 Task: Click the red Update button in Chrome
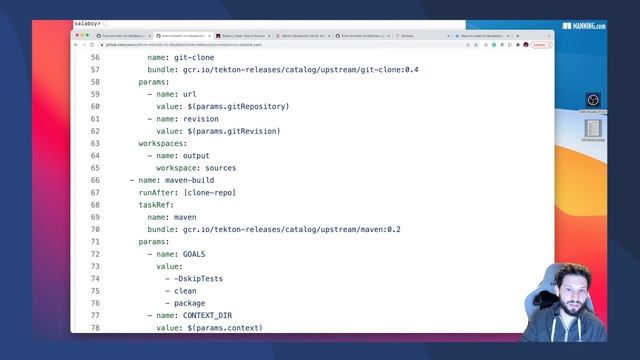(540, 45)
